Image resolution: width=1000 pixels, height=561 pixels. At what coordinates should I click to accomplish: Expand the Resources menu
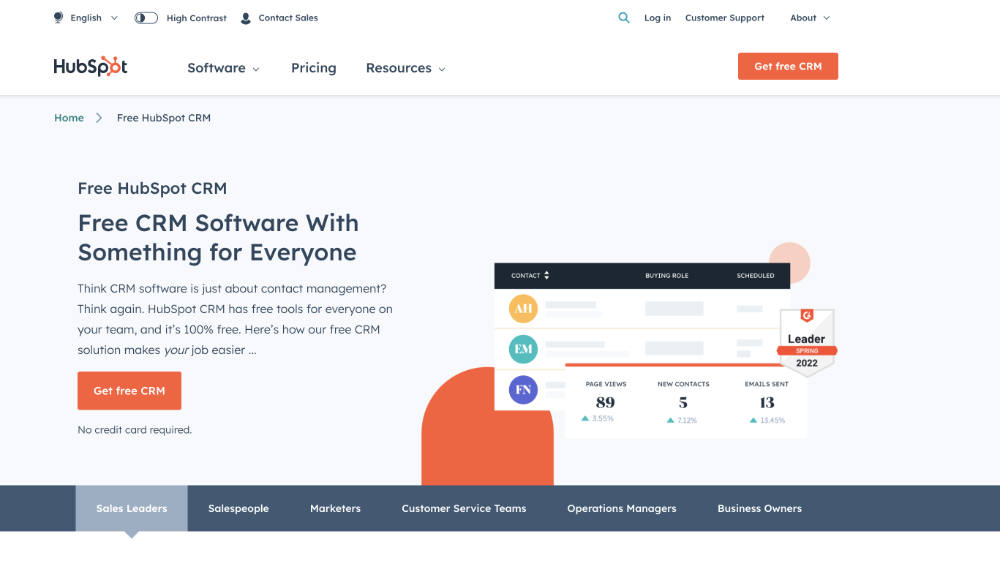(x=406, y=68)
